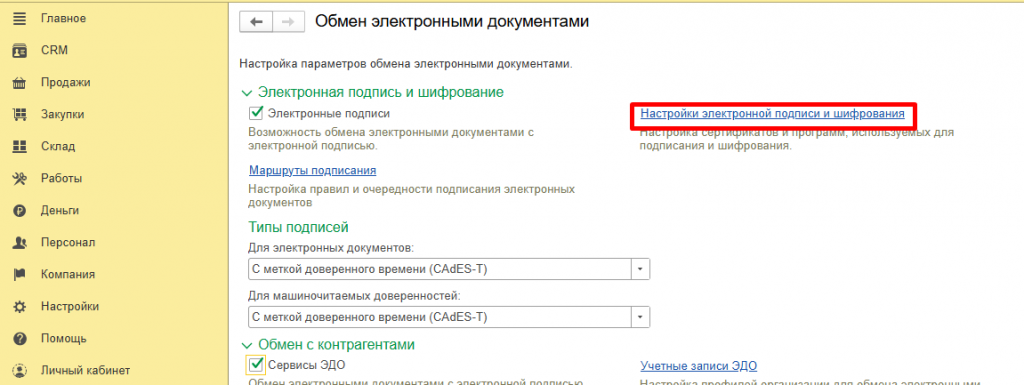Image resolution: width=1024 pixels, height=385 pixels.
Task: Collapse the Обмен с контрагентами section
Action: coord(246,345)
